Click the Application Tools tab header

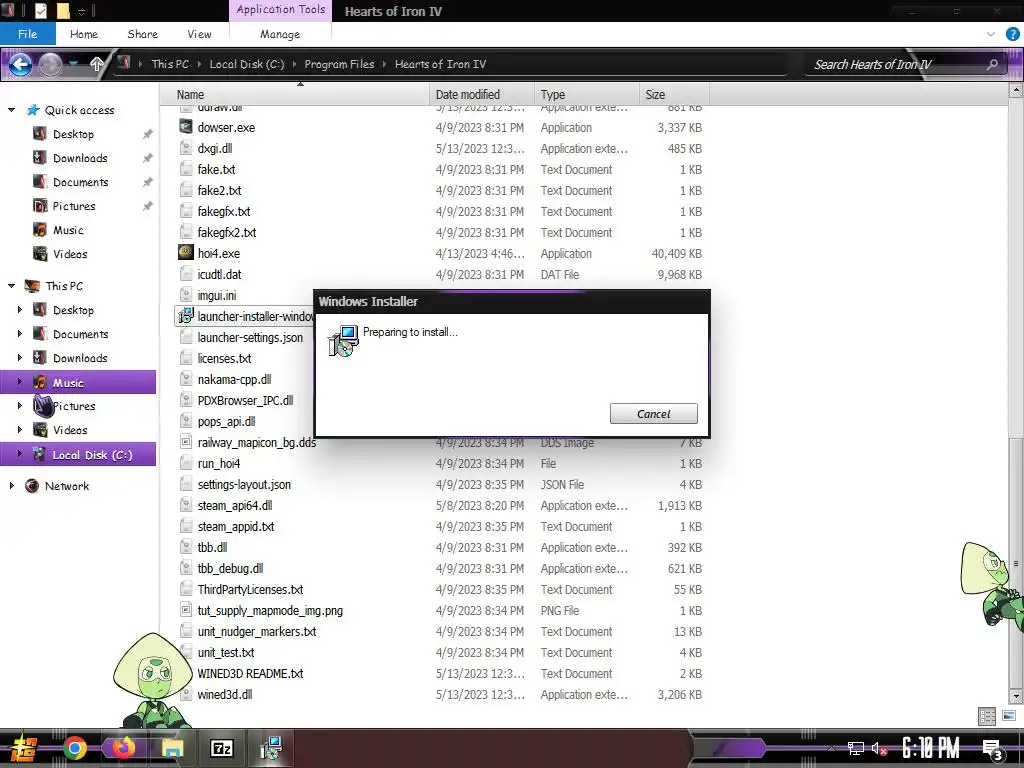click(x=281, y=10)
